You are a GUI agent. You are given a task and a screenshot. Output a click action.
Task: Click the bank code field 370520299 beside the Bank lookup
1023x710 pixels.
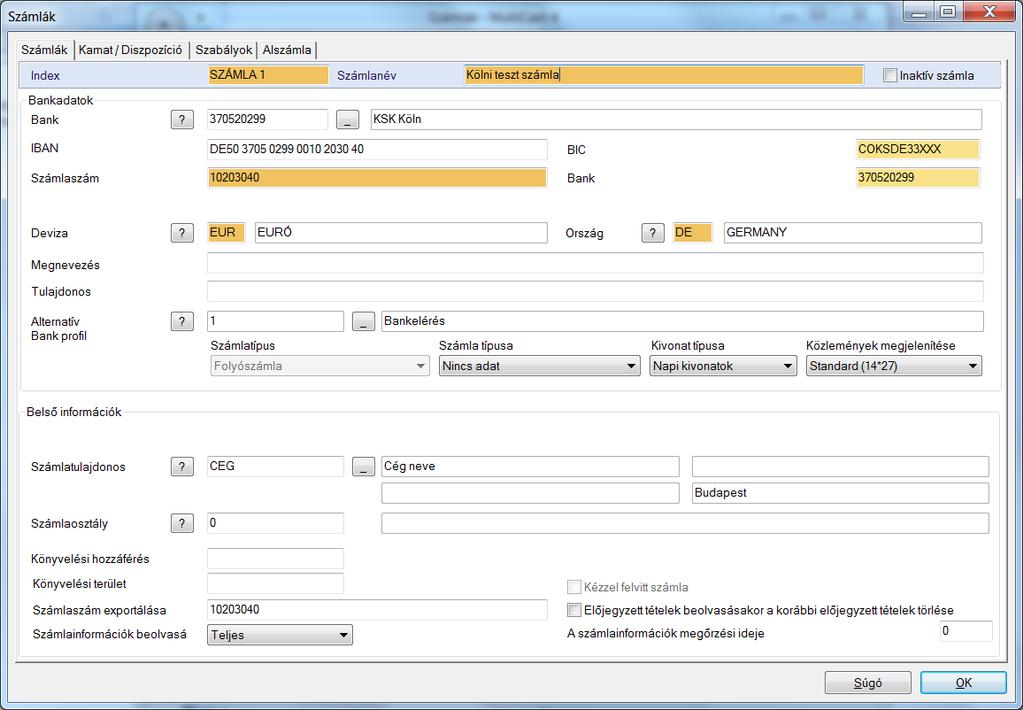click(267, 119)
